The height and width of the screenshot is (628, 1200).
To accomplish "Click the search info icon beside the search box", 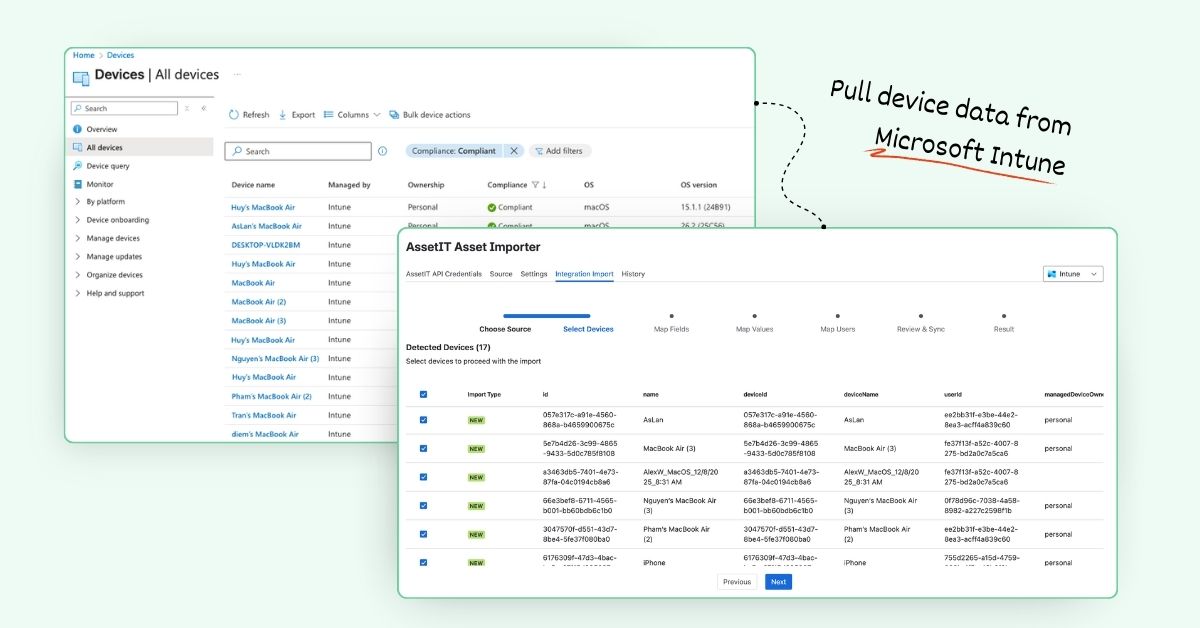I will pos(382,151).
